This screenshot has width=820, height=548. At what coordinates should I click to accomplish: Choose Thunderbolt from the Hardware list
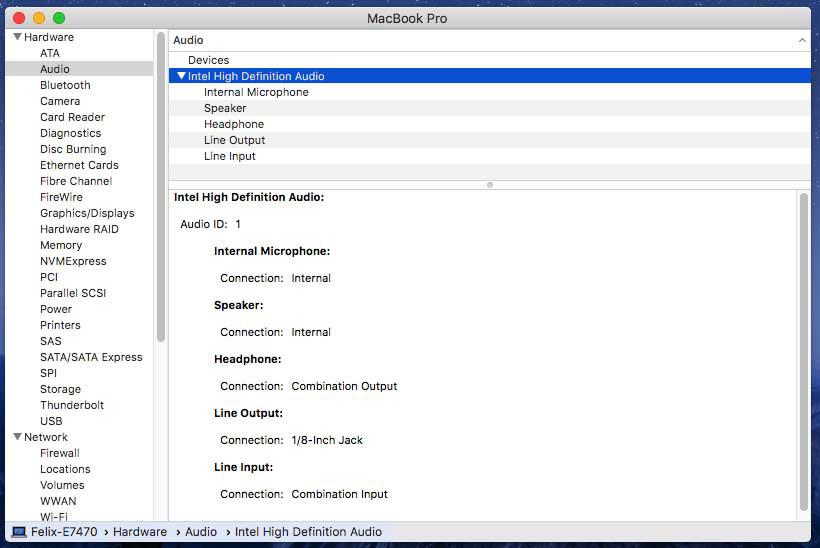(x=72, y=405)
